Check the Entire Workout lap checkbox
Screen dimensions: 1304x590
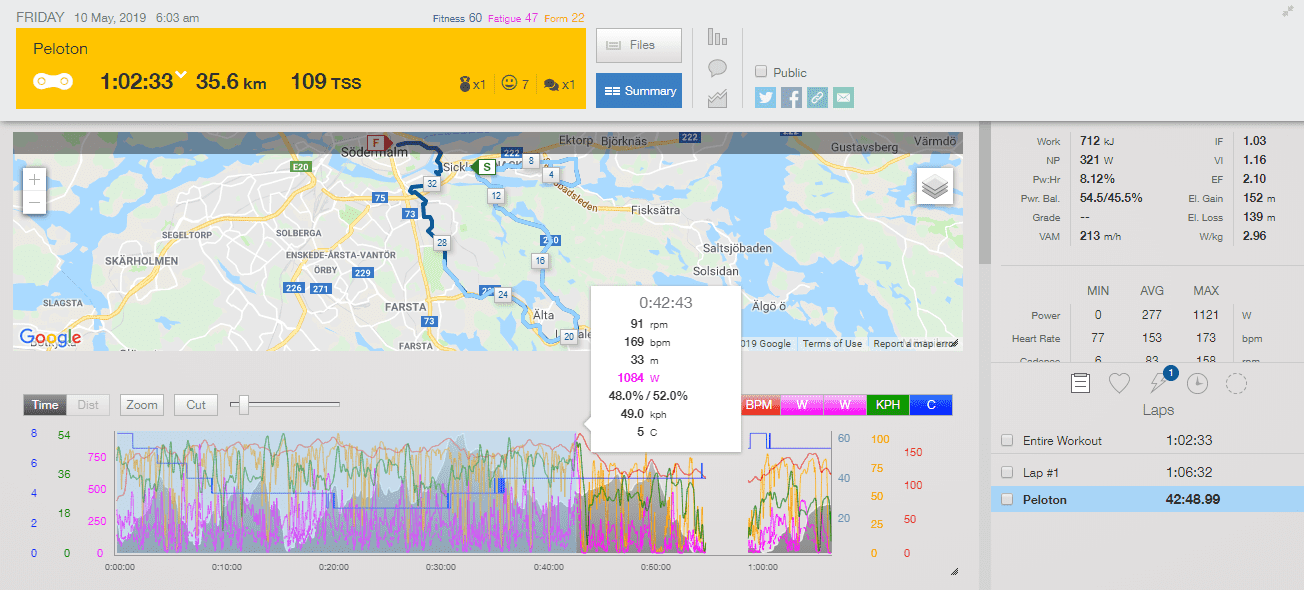click(x=1007, y=441)
